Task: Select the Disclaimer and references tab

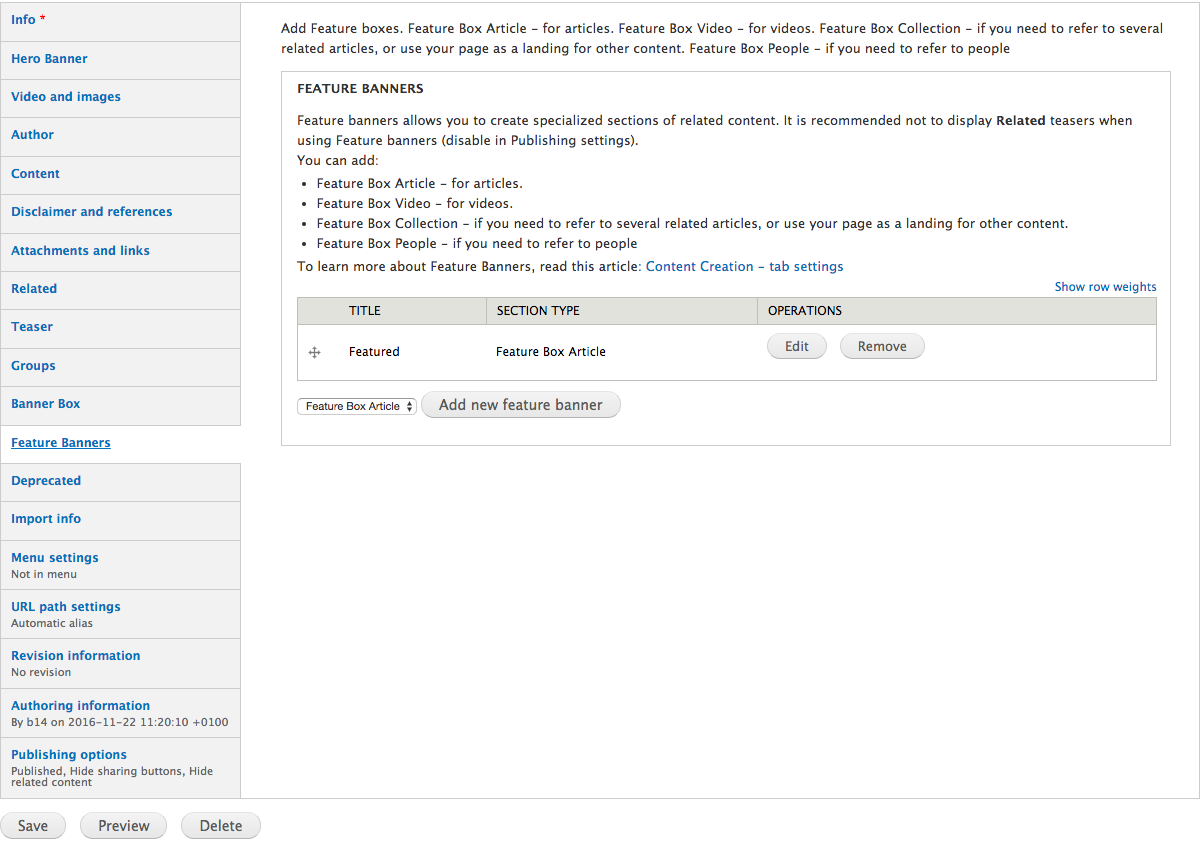Action: tap(91, 212)
